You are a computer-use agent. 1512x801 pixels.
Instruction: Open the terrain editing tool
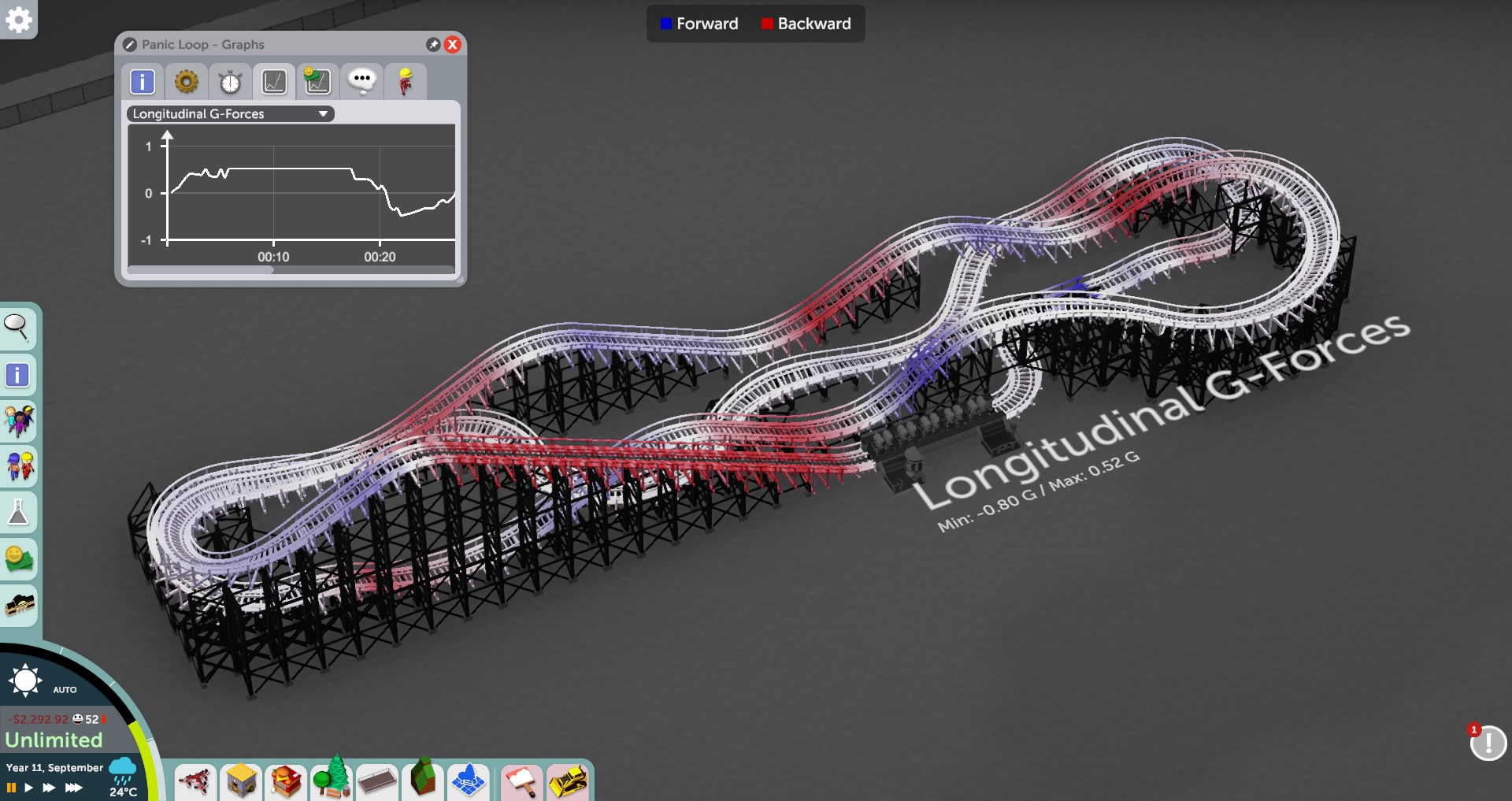tap(423, 780)
